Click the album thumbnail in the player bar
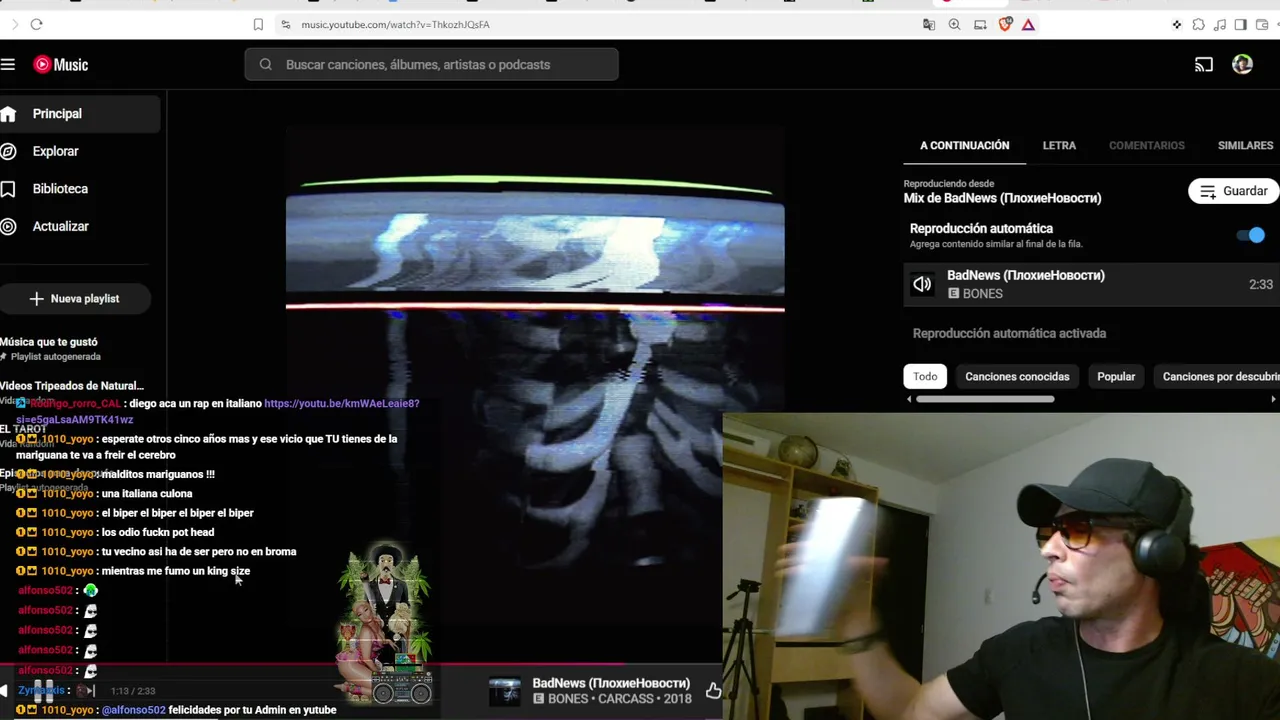 [x=505, y=691]
